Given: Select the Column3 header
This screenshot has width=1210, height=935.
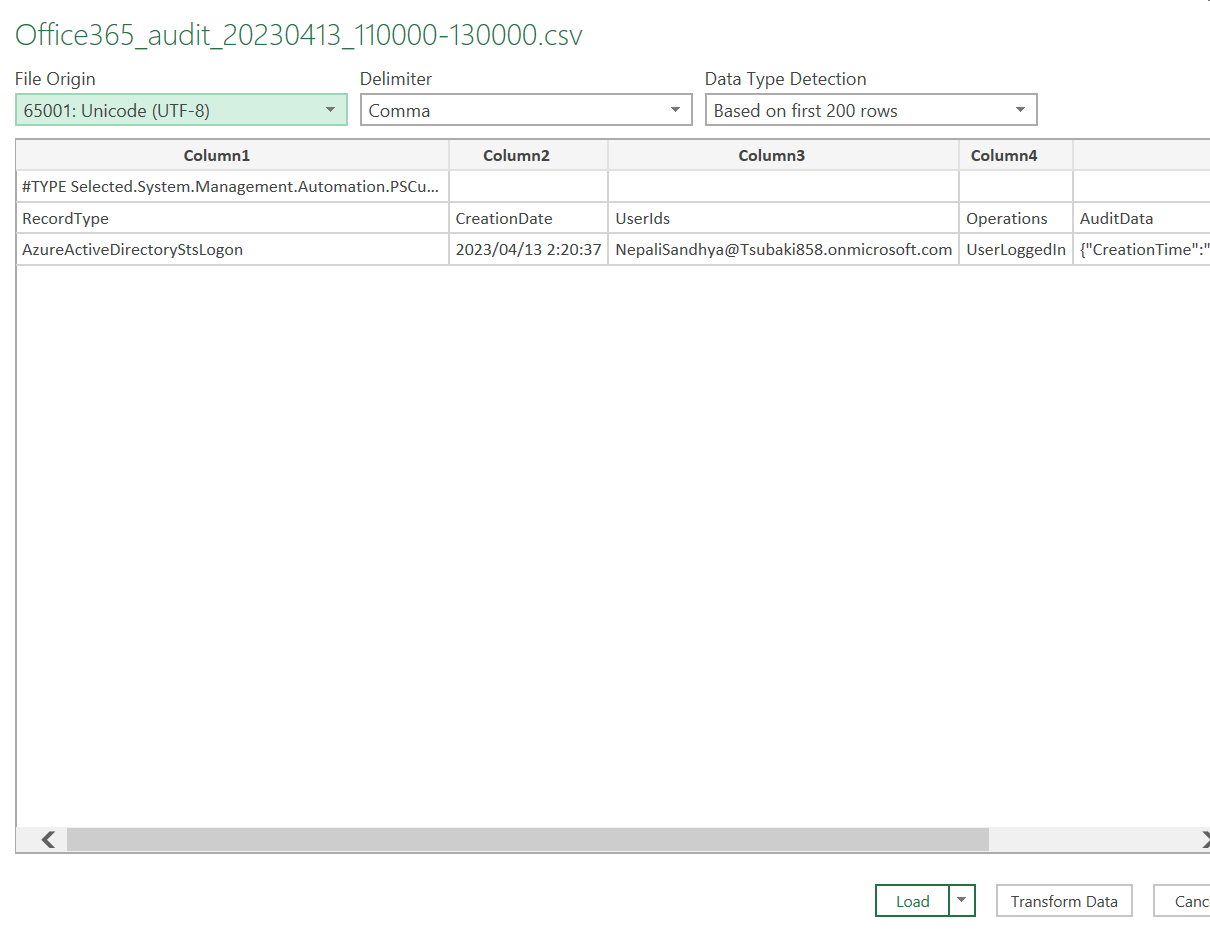Looking at the screenshot, I should coord(783,155).
